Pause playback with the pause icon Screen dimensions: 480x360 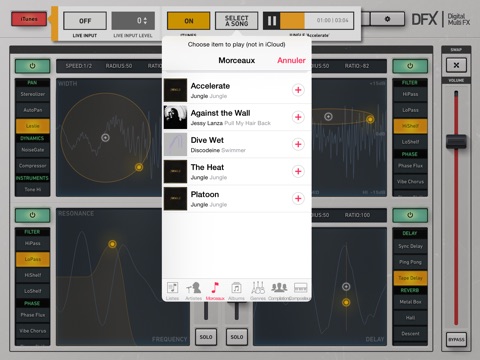tap(272, 21)
